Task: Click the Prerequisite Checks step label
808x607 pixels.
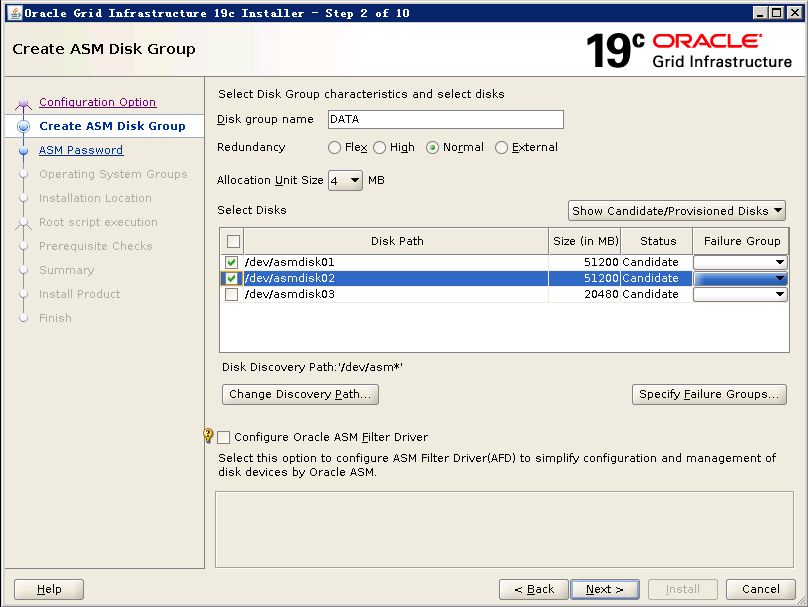Action: pos(96,246)
